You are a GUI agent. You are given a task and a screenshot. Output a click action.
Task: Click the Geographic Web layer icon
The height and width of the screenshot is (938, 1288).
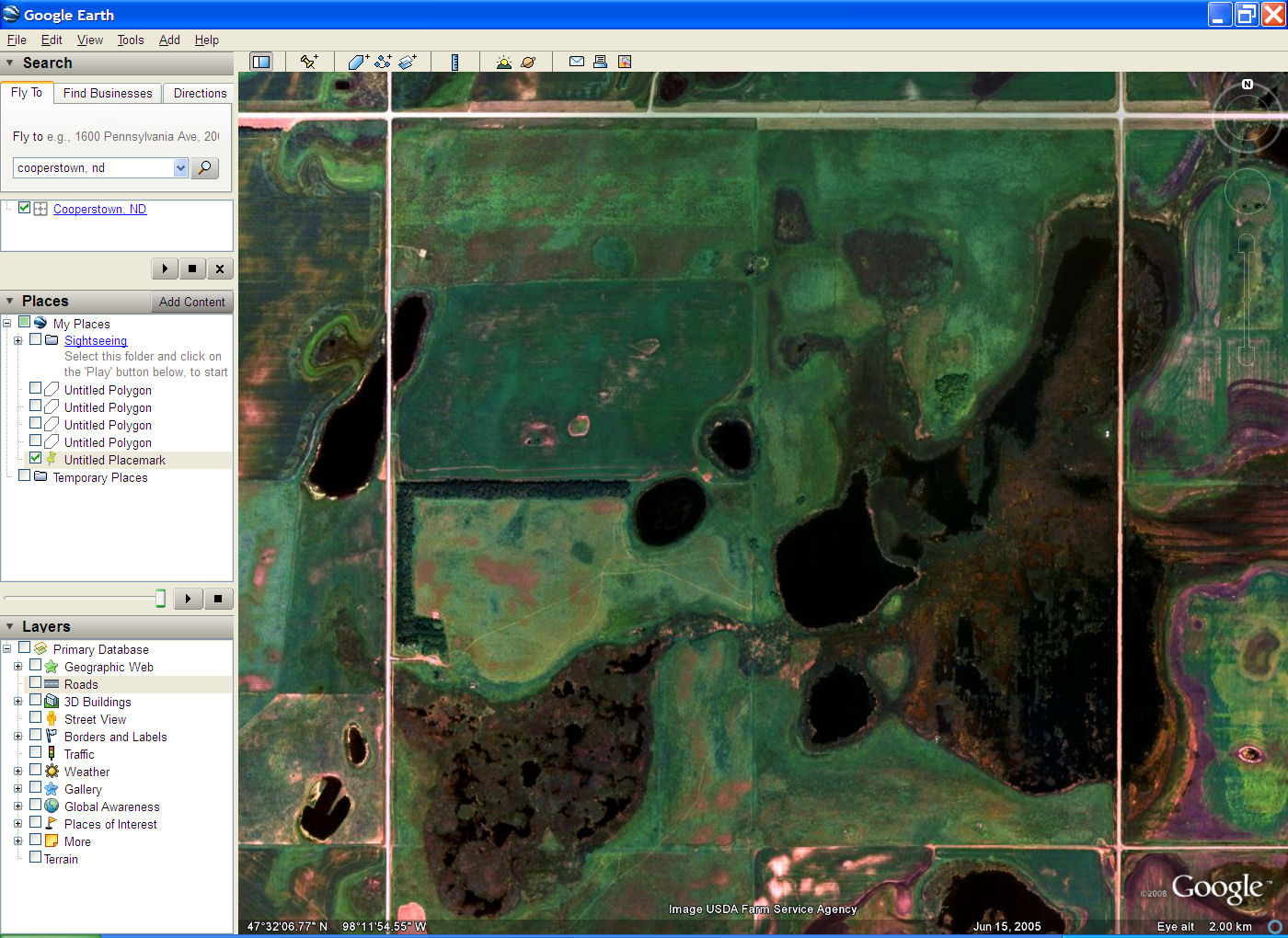pos(52,667)
